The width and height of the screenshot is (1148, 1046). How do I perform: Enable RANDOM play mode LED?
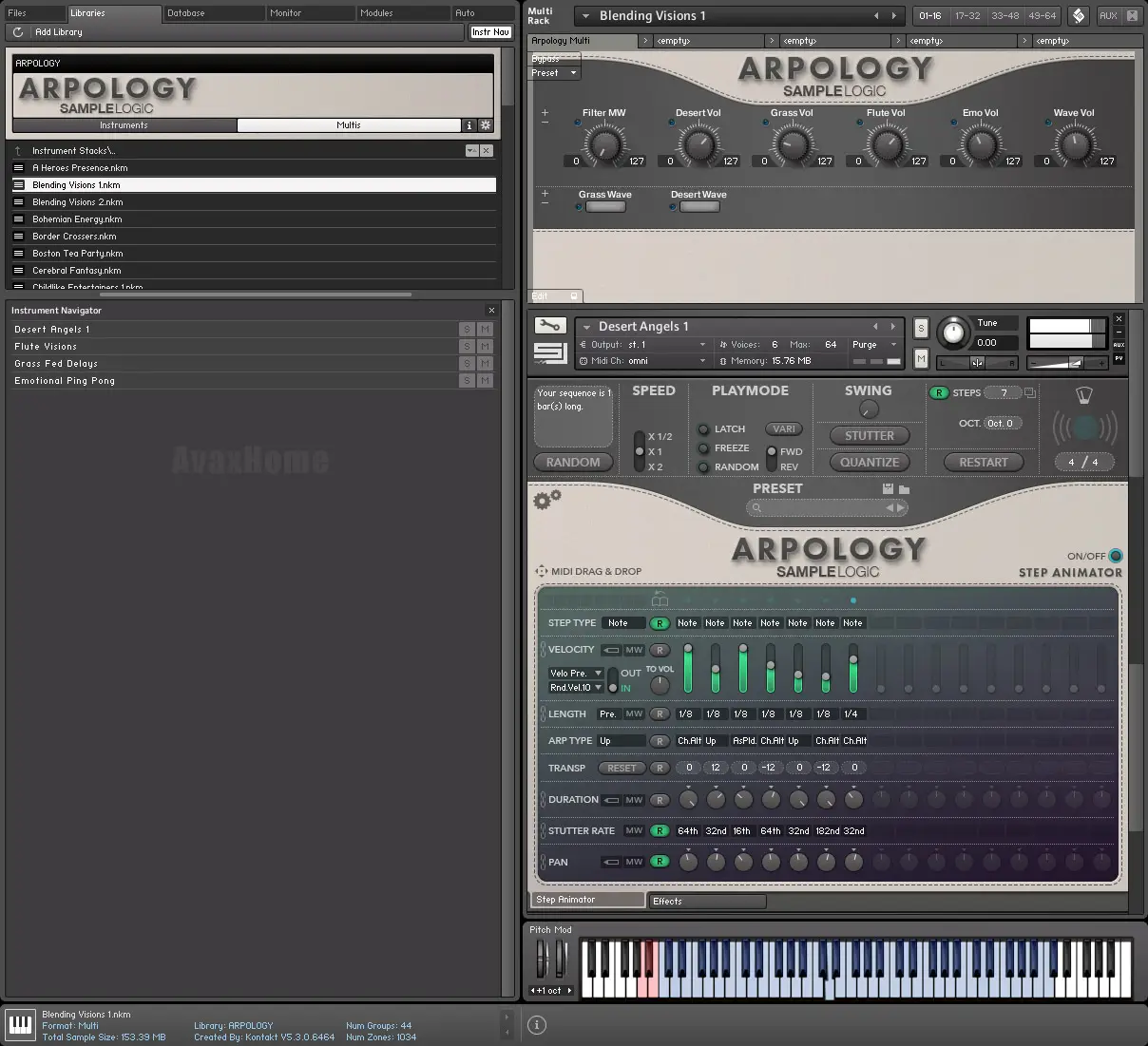(703, 467)
